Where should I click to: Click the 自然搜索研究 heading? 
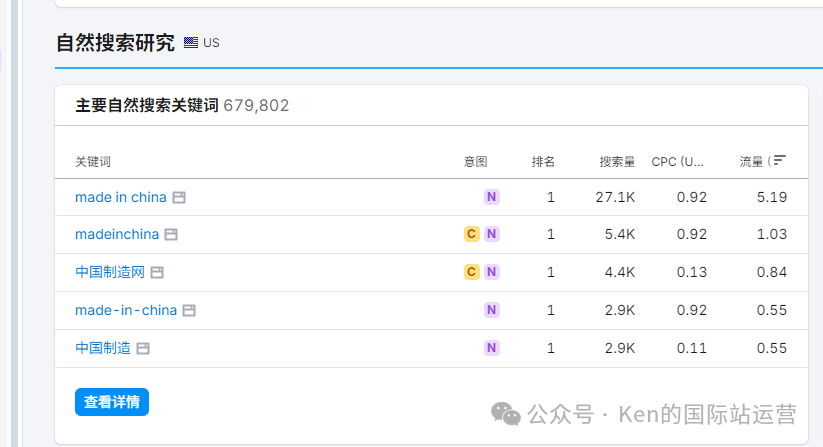coord(115,42)
